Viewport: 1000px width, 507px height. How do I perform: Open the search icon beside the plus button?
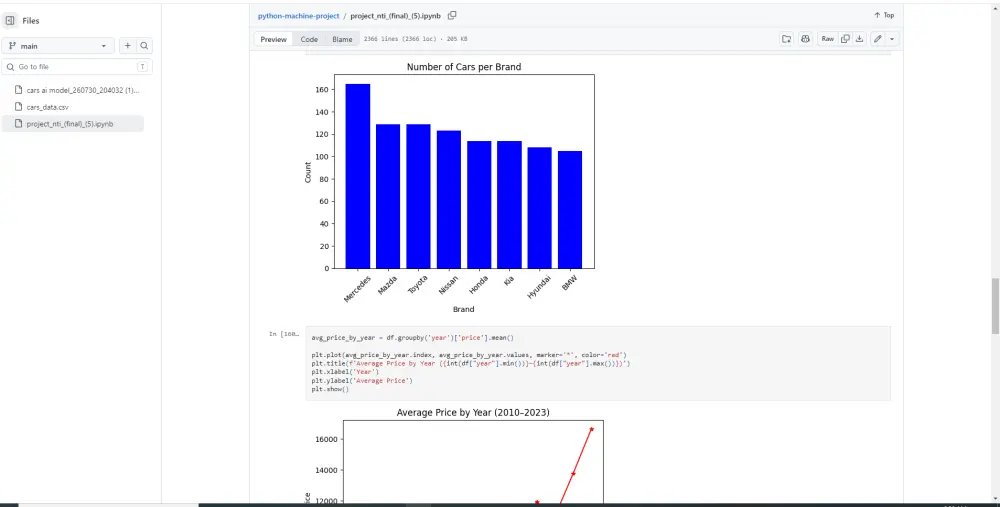click(x=144, y=46)
